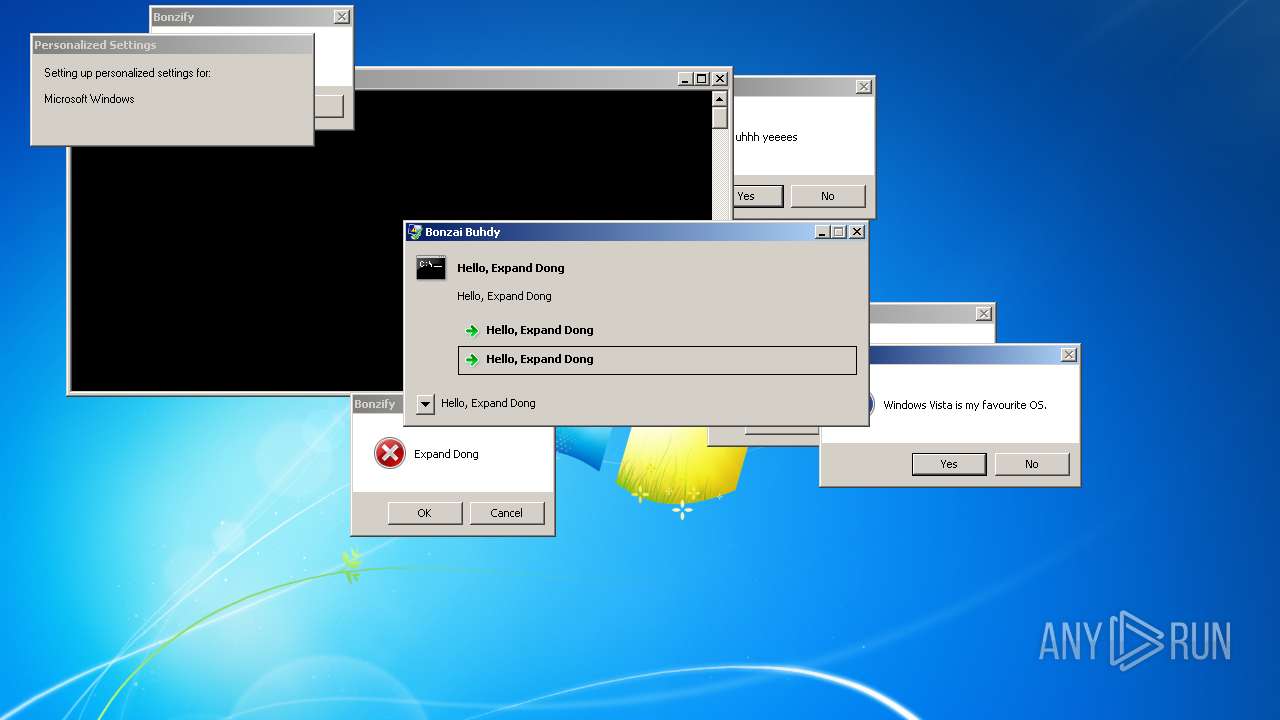Choose the highlighted "Hello, Expand Dong" command link
Screen dimensions: 1280x720
(x=657, y=360)
